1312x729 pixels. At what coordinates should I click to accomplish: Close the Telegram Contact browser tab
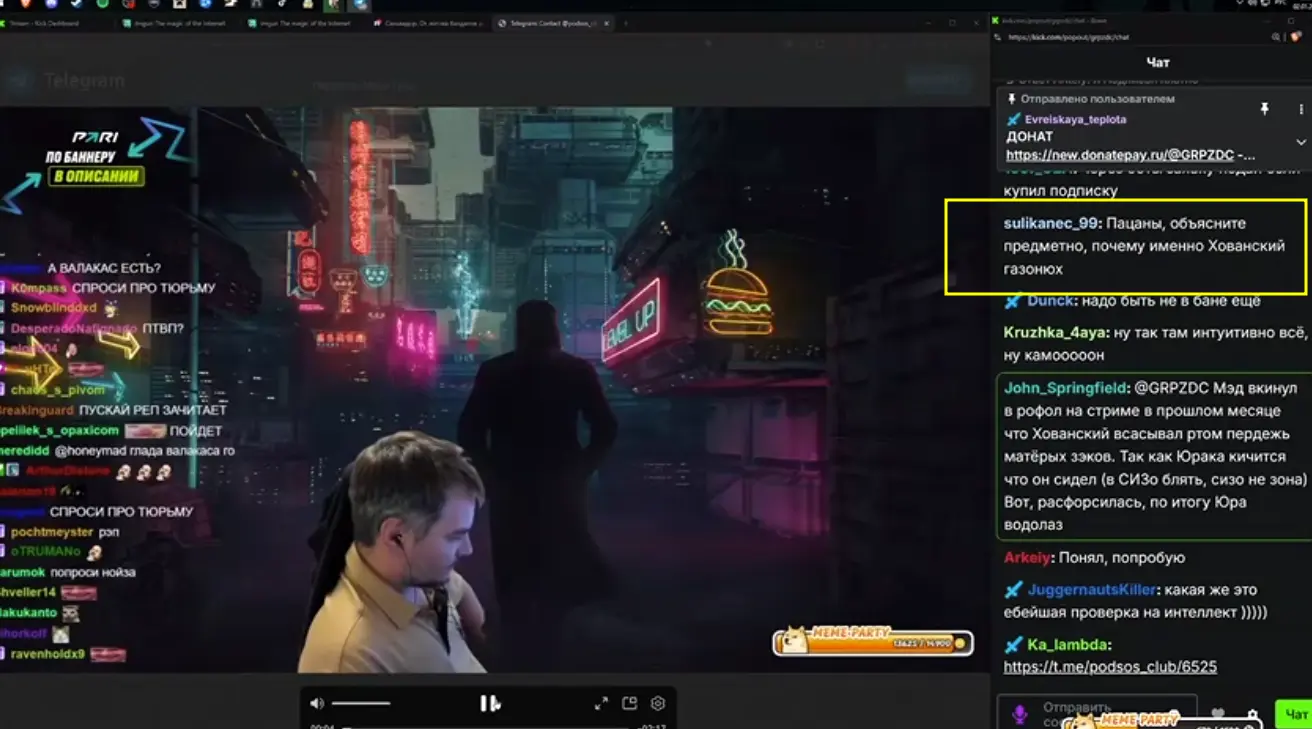pos(608,23)
